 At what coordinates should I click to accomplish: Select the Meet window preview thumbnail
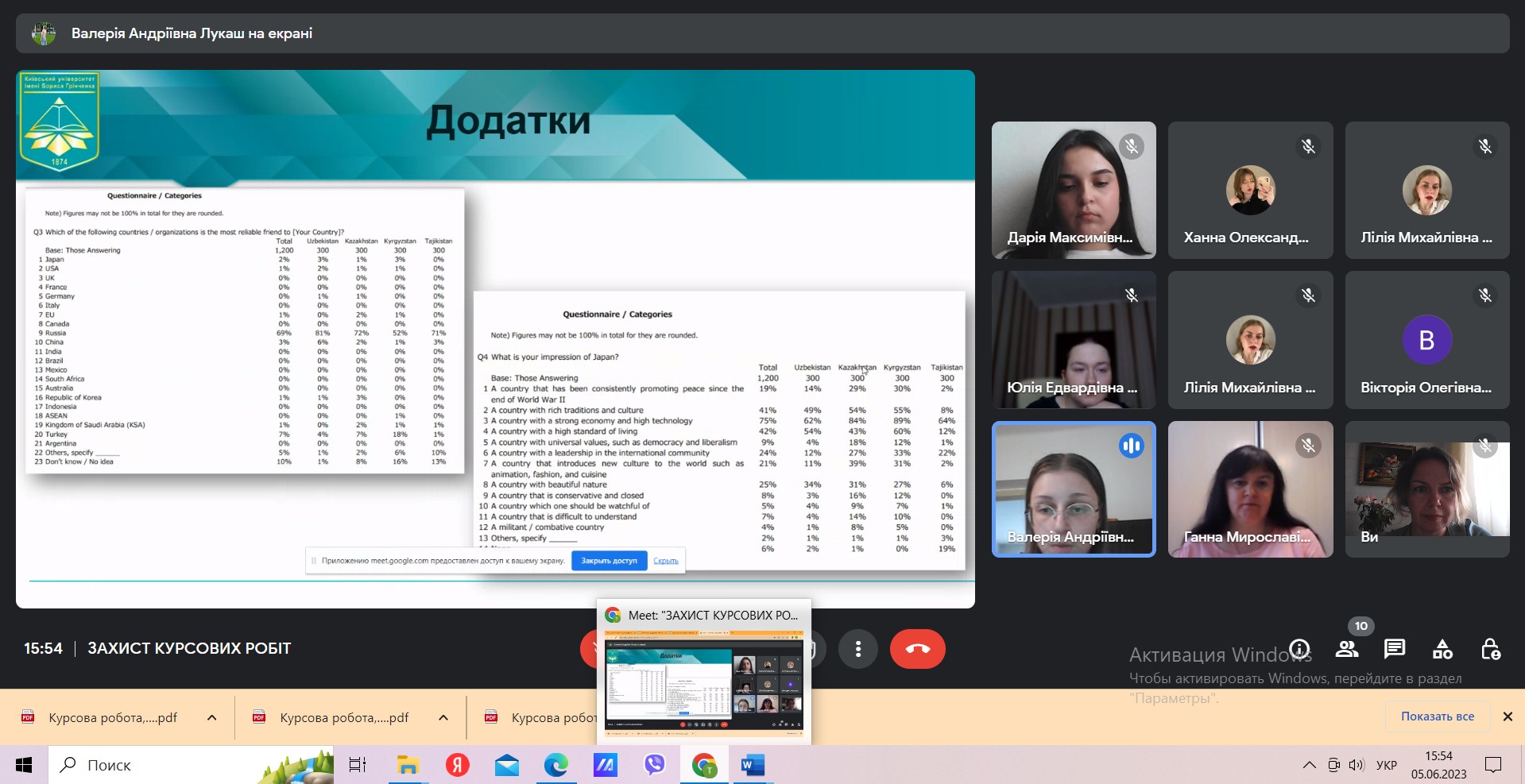click(704, 680)
